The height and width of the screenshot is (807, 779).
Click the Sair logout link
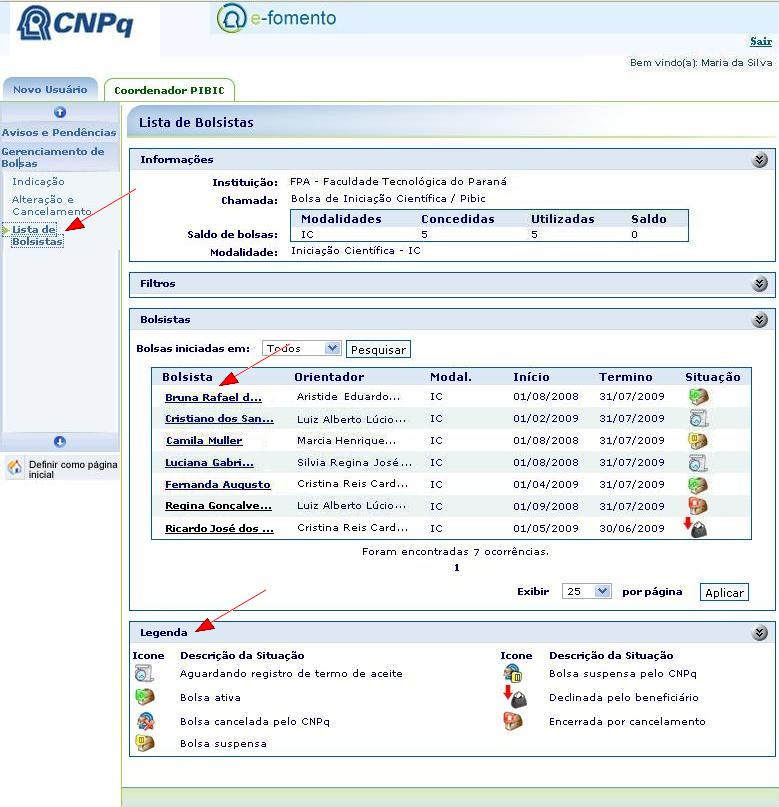coord(760,41)
